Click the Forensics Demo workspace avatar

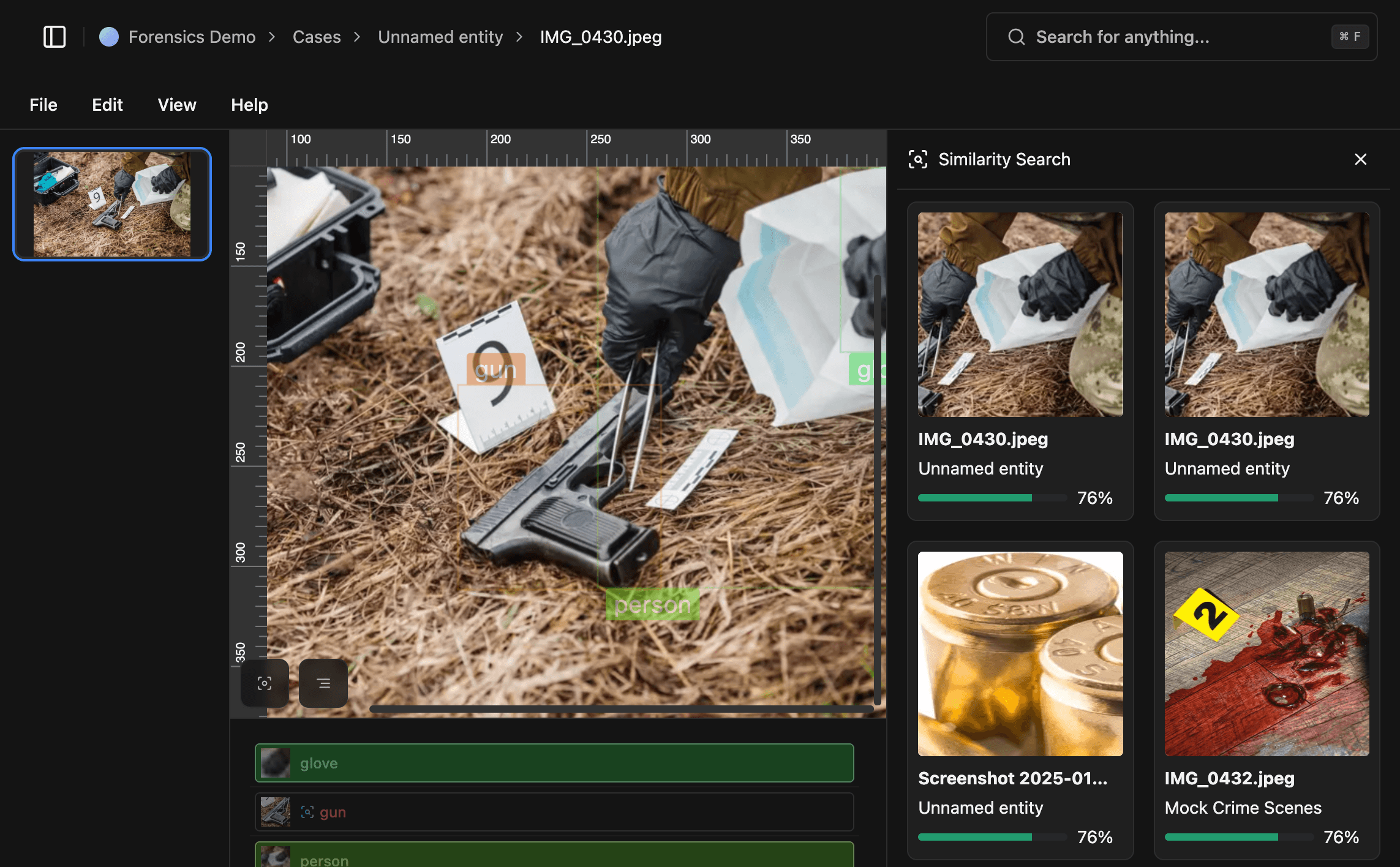coord(109,37)
